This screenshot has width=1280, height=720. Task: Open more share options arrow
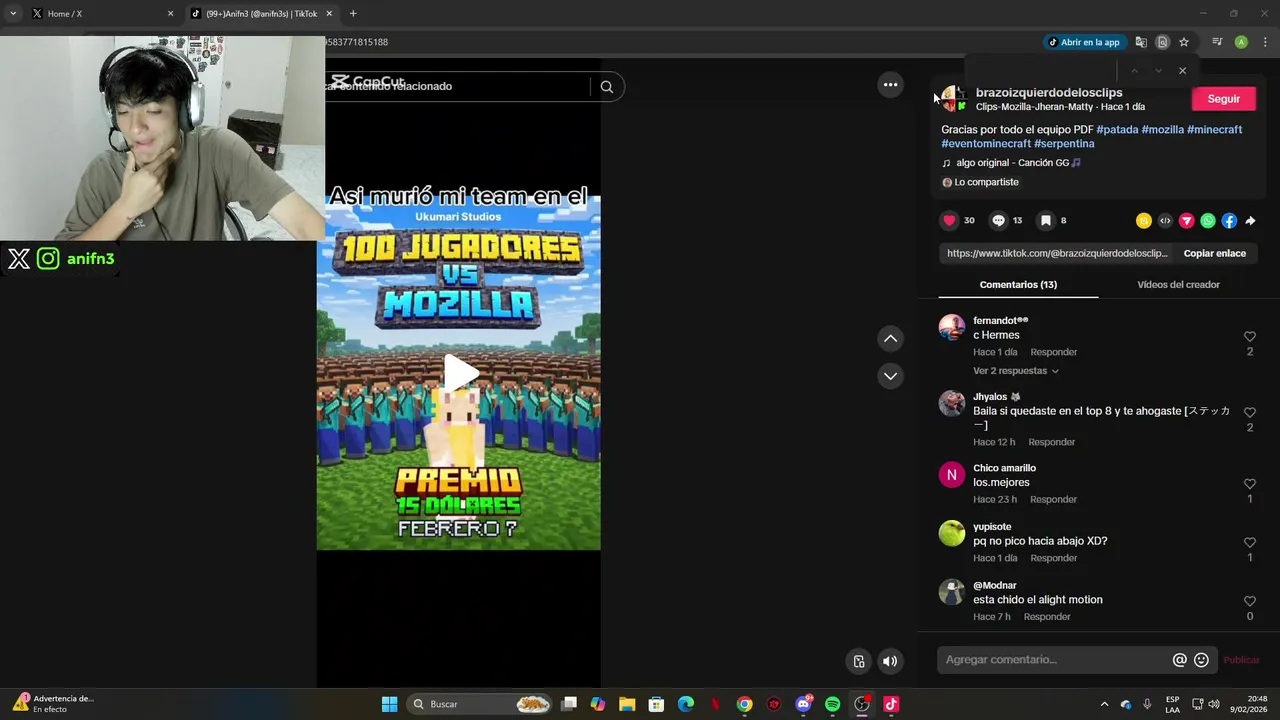pos(1250,220)
